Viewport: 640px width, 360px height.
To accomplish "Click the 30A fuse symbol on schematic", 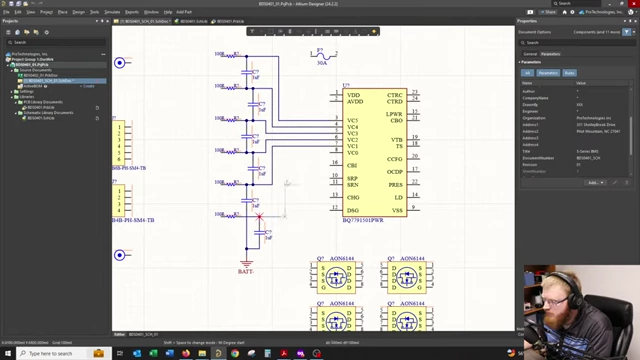I will coord(323,55).
